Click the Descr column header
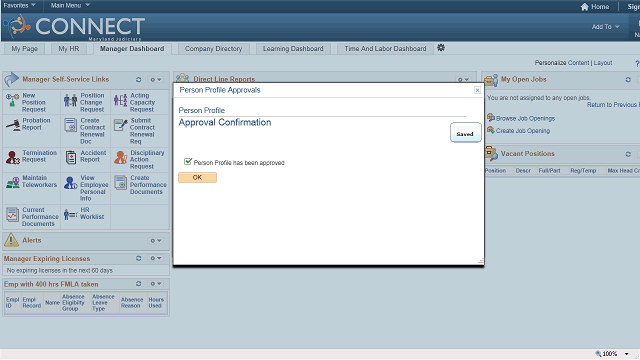640x360 pixels. pos(523,171)
